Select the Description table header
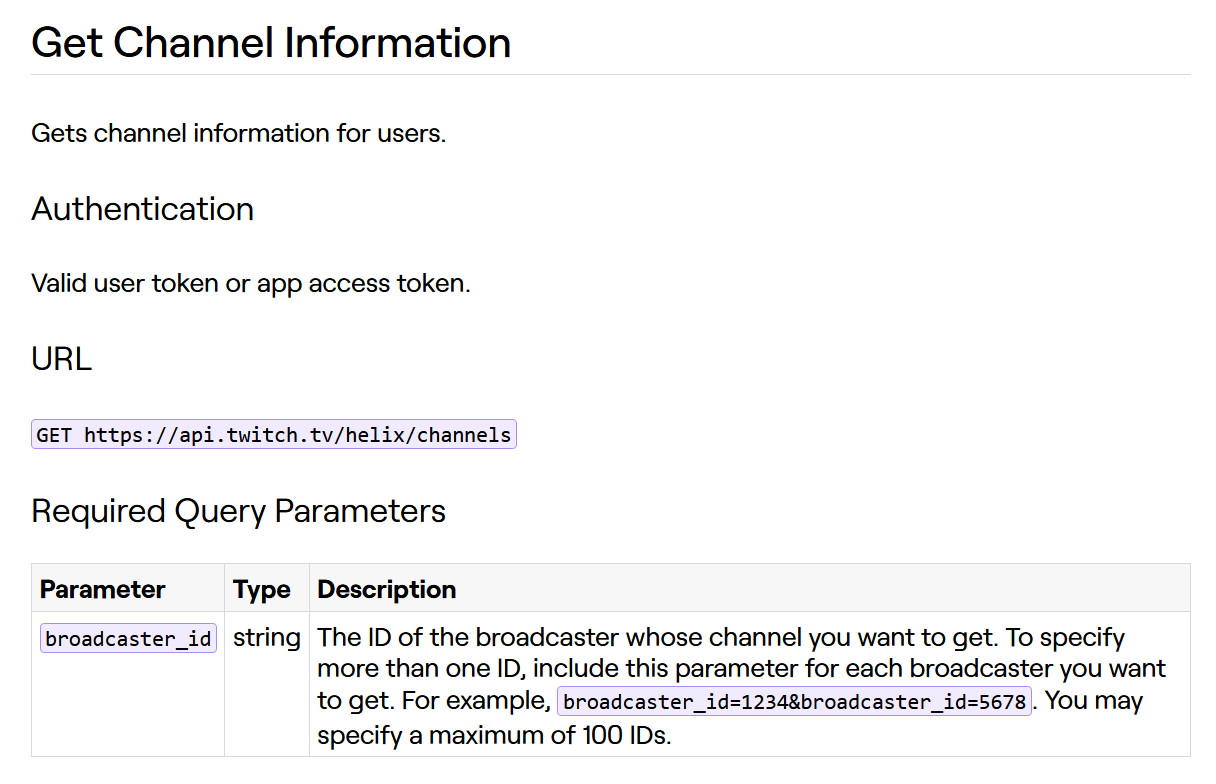1216x784 pixels. point(386,589)
